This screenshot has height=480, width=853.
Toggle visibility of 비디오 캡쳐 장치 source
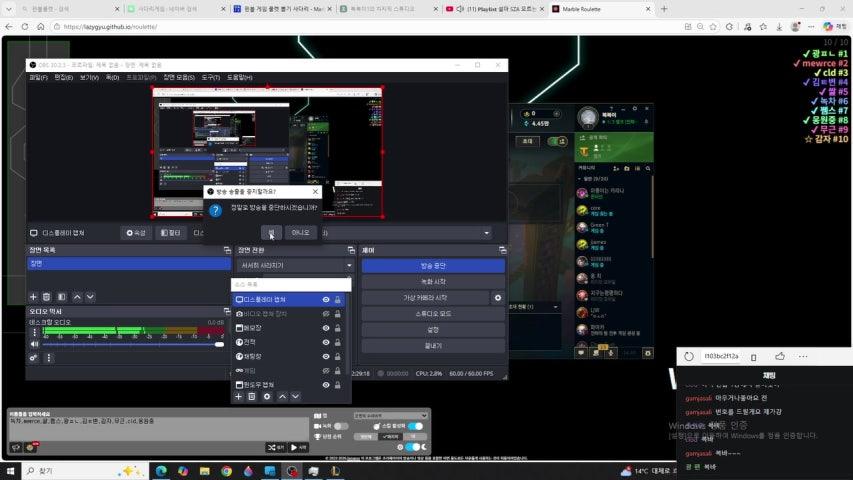point(326,313)
